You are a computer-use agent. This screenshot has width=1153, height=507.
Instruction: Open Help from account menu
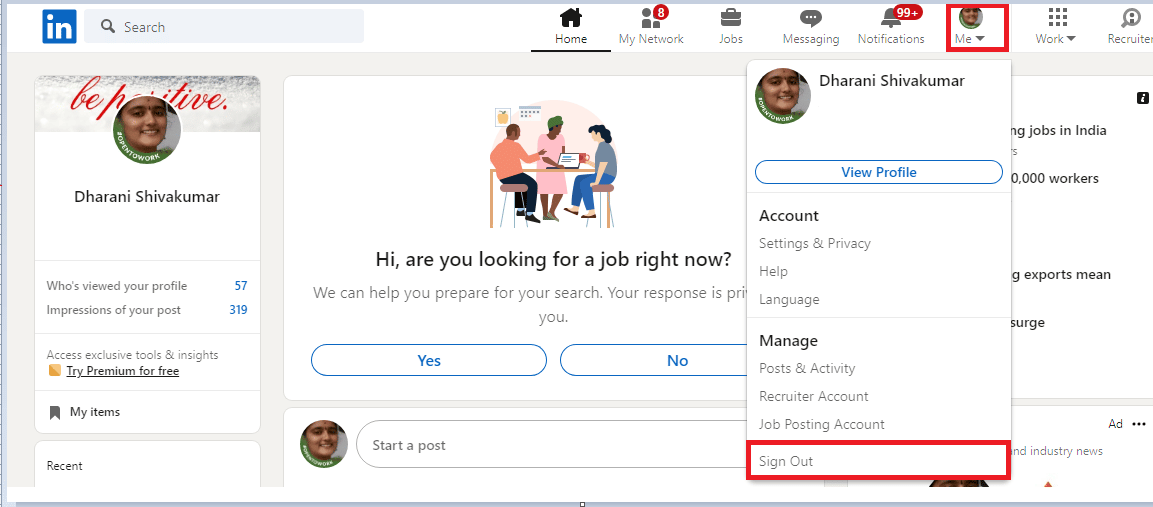773,272
